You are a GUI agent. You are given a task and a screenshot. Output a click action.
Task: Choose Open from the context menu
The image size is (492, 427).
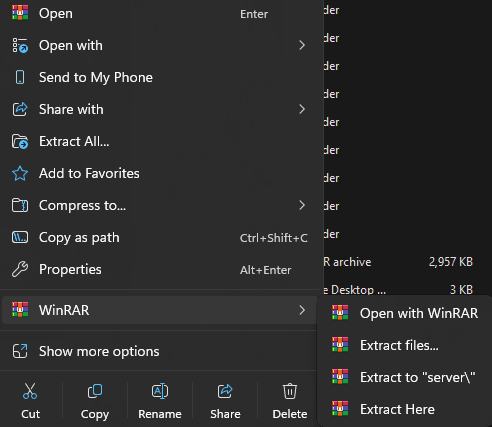click(x=159, y=13)
